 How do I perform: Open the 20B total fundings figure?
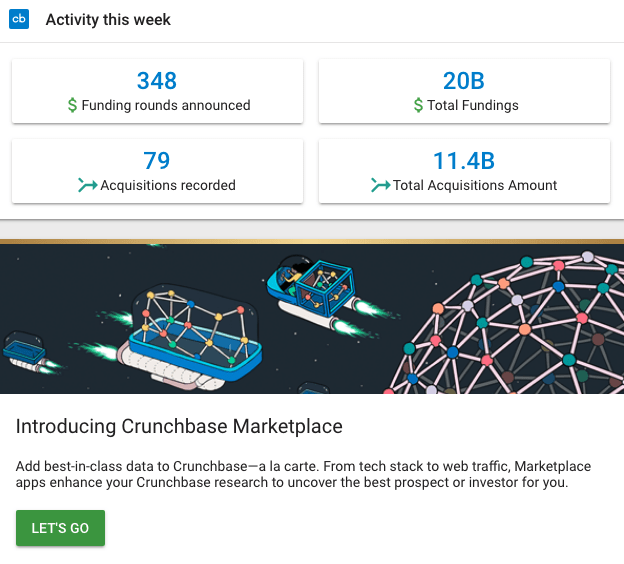[x=464, y=81]
